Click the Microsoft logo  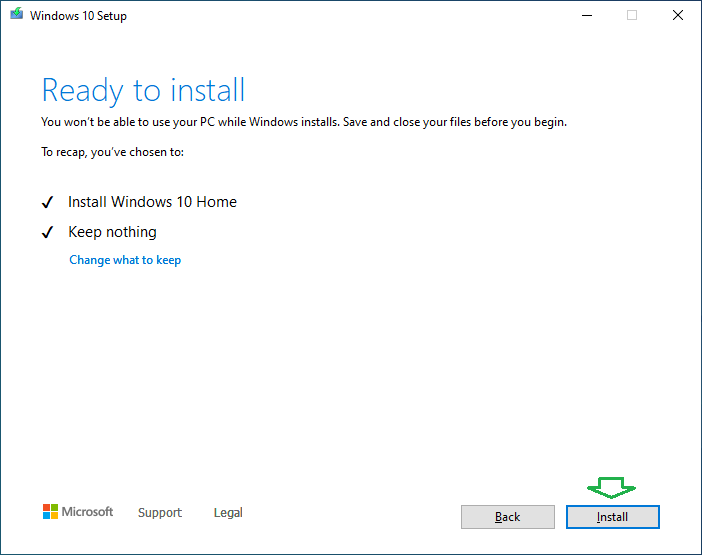coord(78,512)
